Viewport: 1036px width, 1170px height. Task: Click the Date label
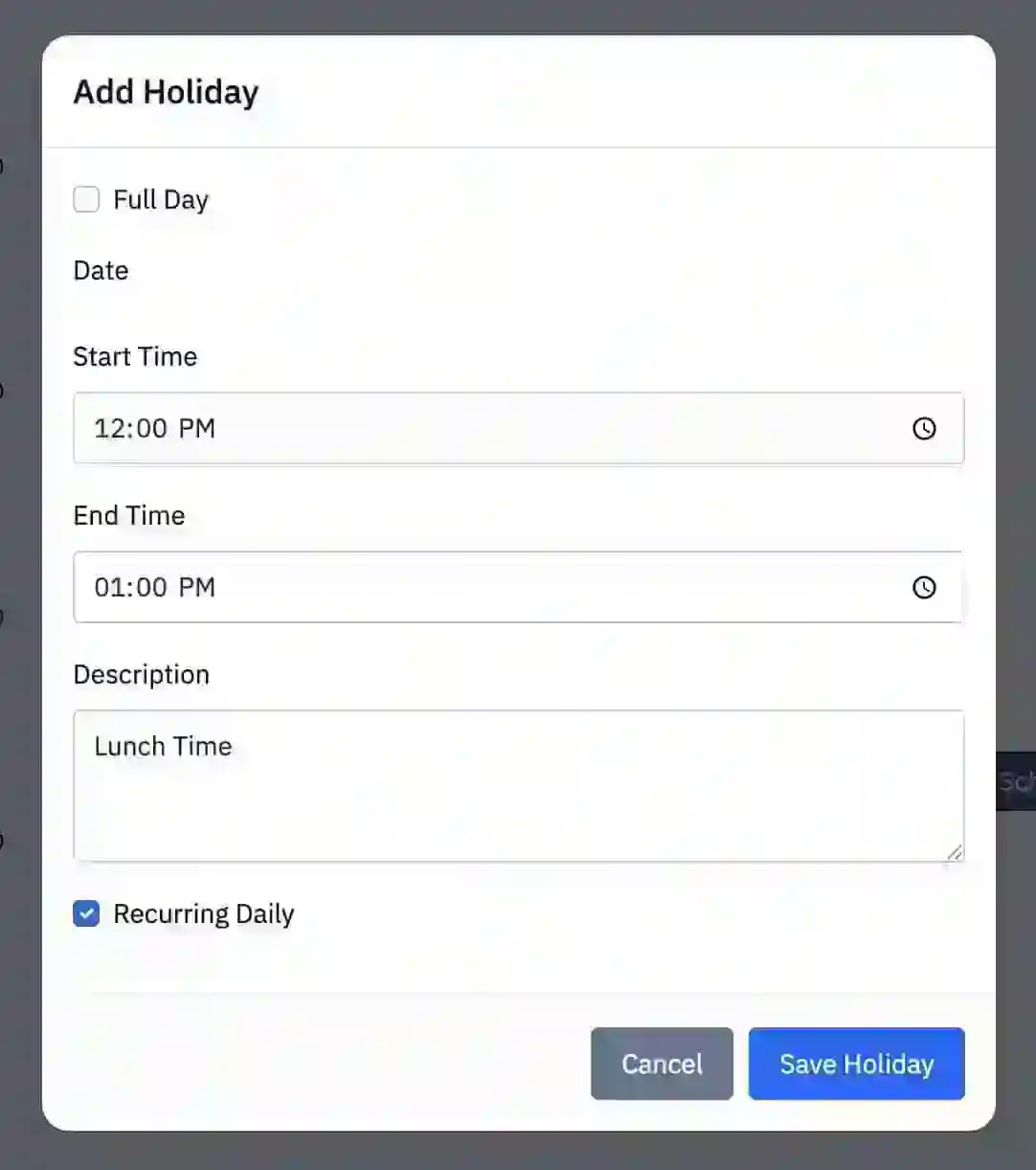point(101,270)
